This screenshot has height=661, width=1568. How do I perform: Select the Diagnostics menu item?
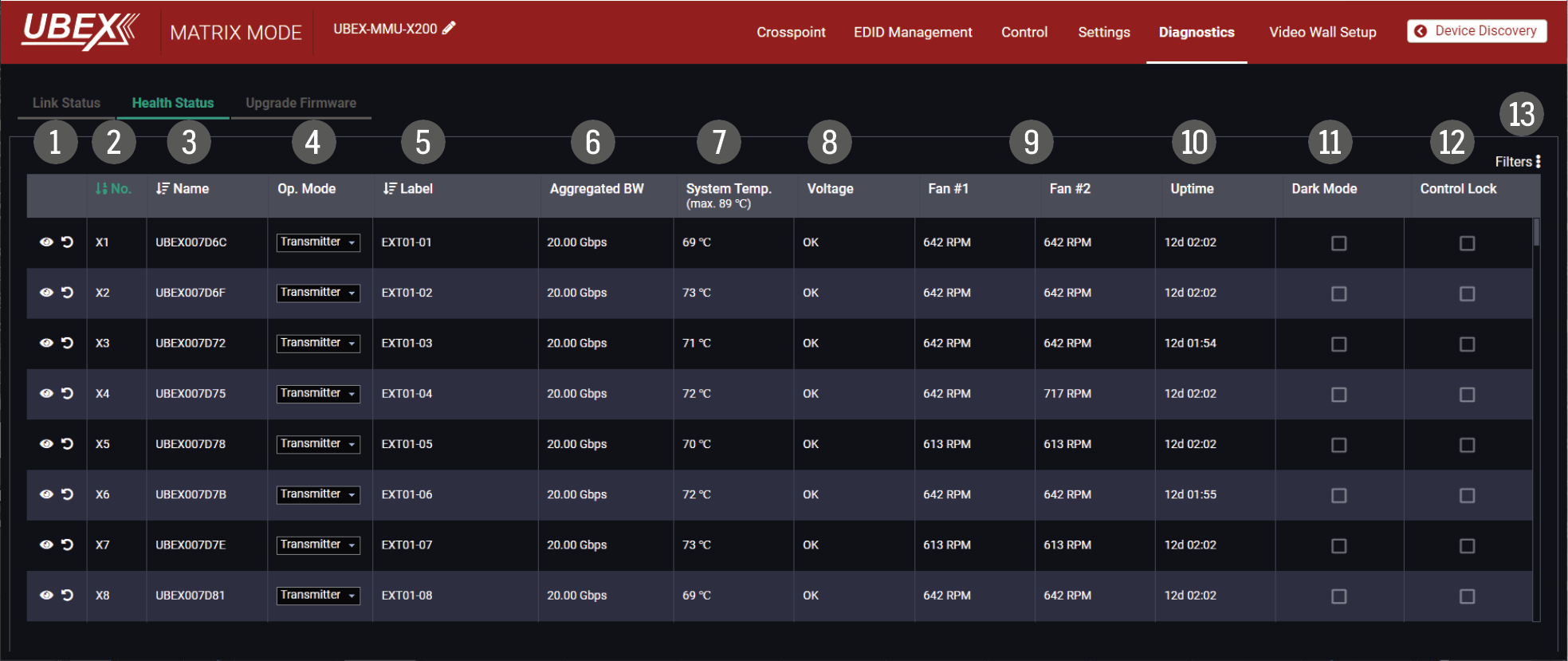click(1197, 32)
